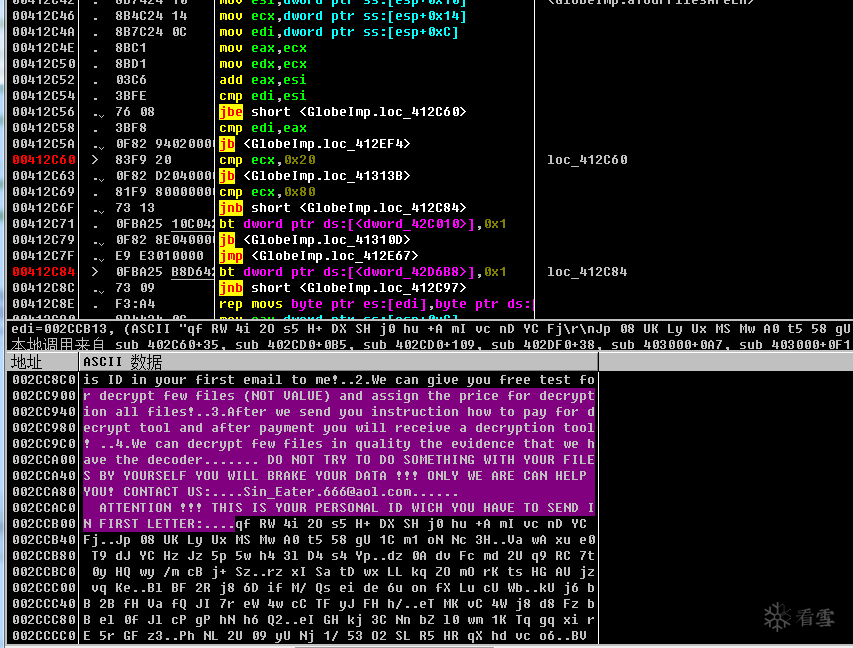The width and height of the screenshot is (853, 648).
Task: Click the 'mov edx,ecx' instruction
Action: pos(263,64)
